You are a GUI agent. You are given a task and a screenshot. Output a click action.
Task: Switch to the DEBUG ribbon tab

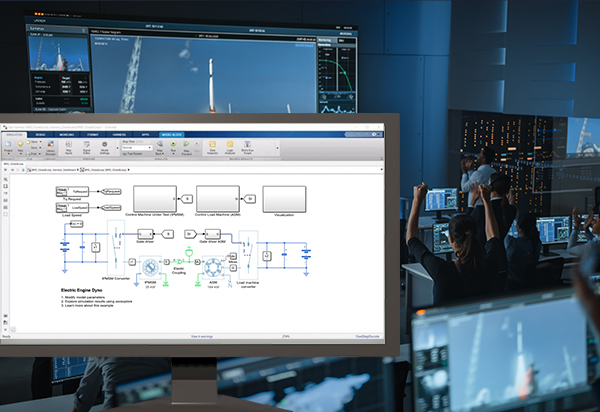pos(42,134)
